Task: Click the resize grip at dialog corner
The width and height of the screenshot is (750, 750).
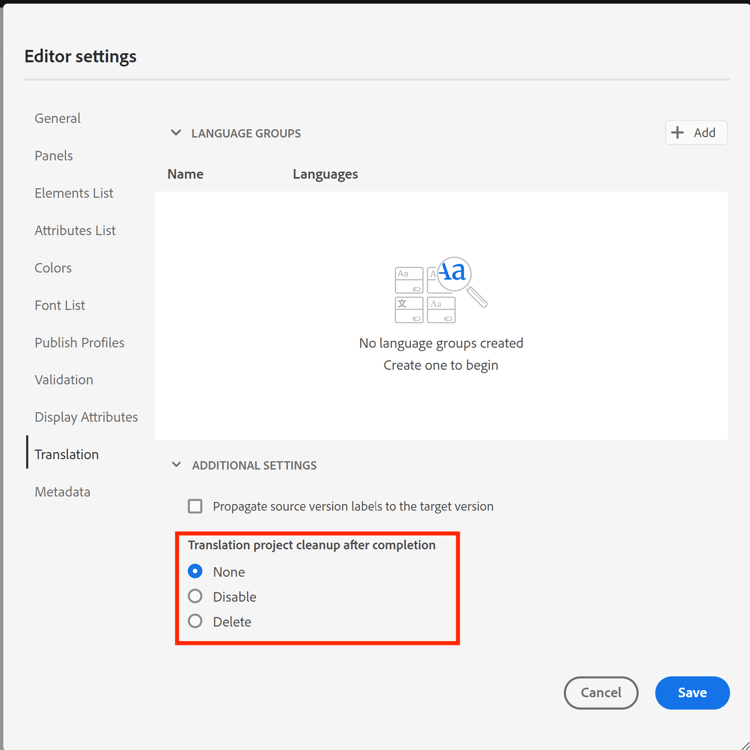Action: click(x=744, y=744)
